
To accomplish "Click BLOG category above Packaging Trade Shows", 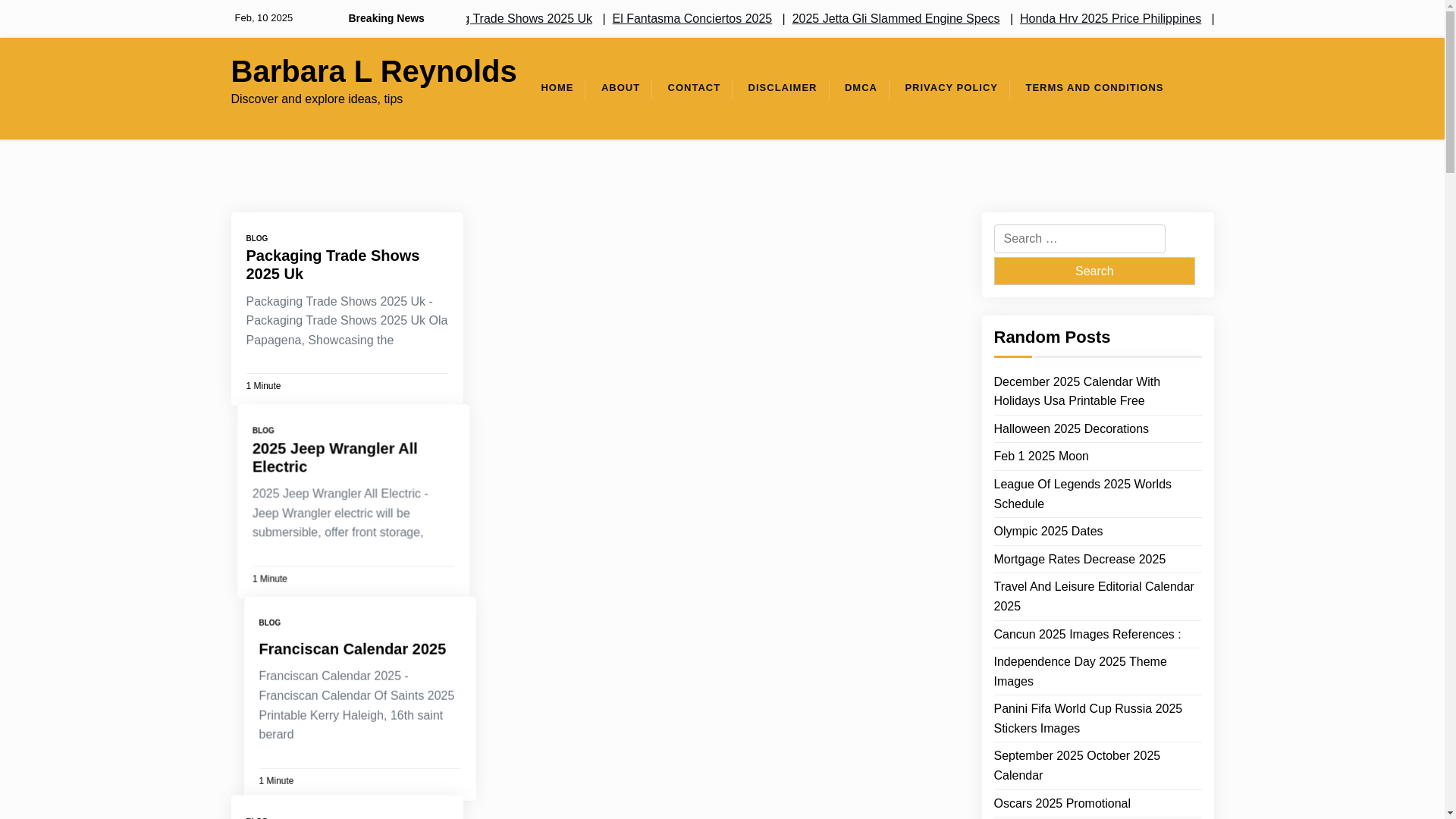I will (256, 238).
